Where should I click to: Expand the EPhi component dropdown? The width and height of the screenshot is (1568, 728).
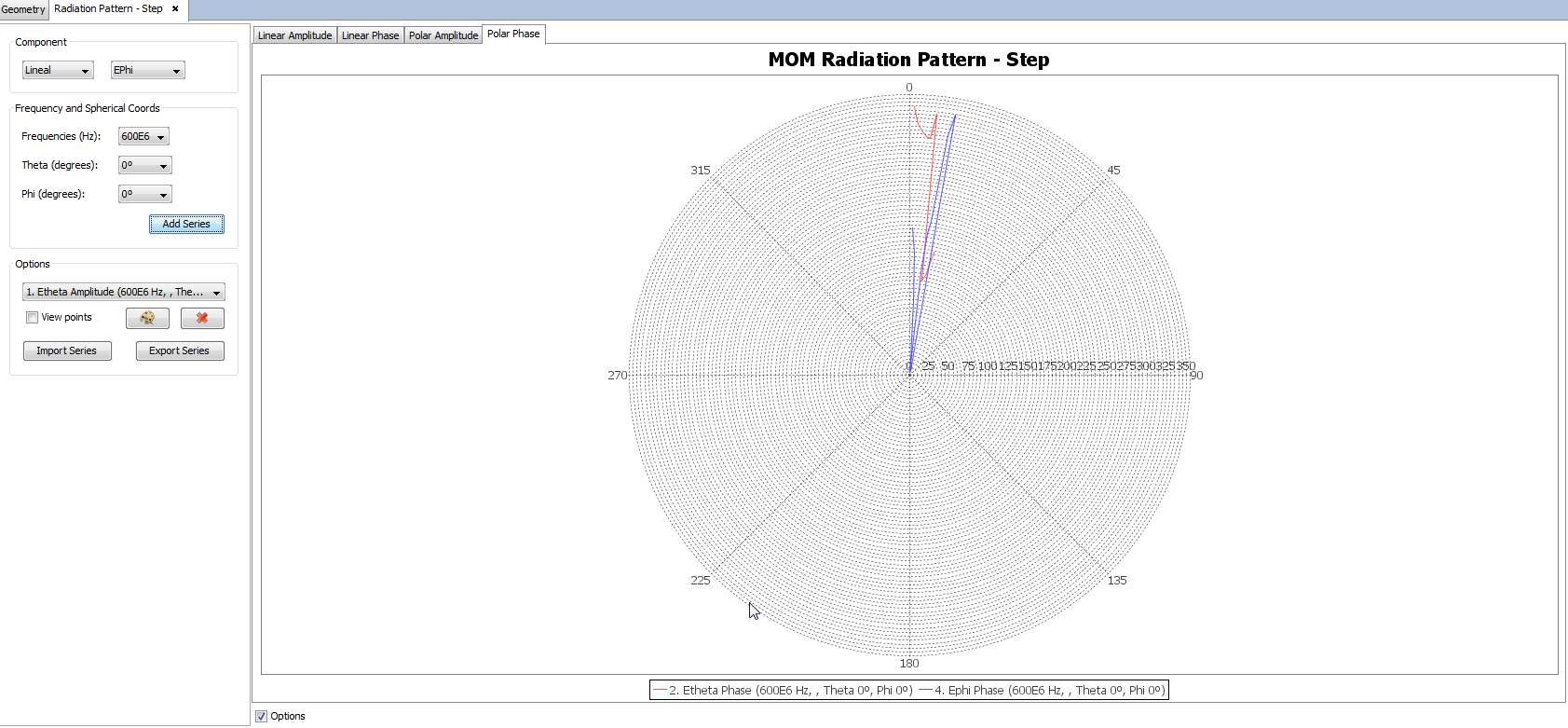coord(147,70)
